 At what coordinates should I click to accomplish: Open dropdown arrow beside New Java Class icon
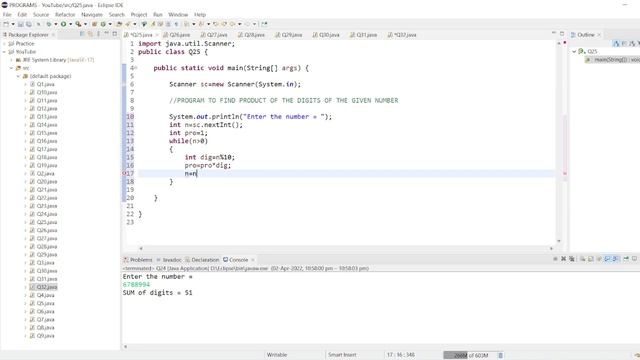[110, 24]
